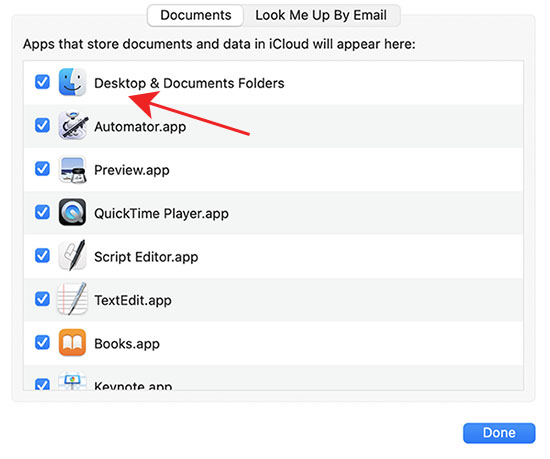This screenshot has height=459, width=550.
Task: Select the Desktop & Documents Folders label
Action: 189,83
